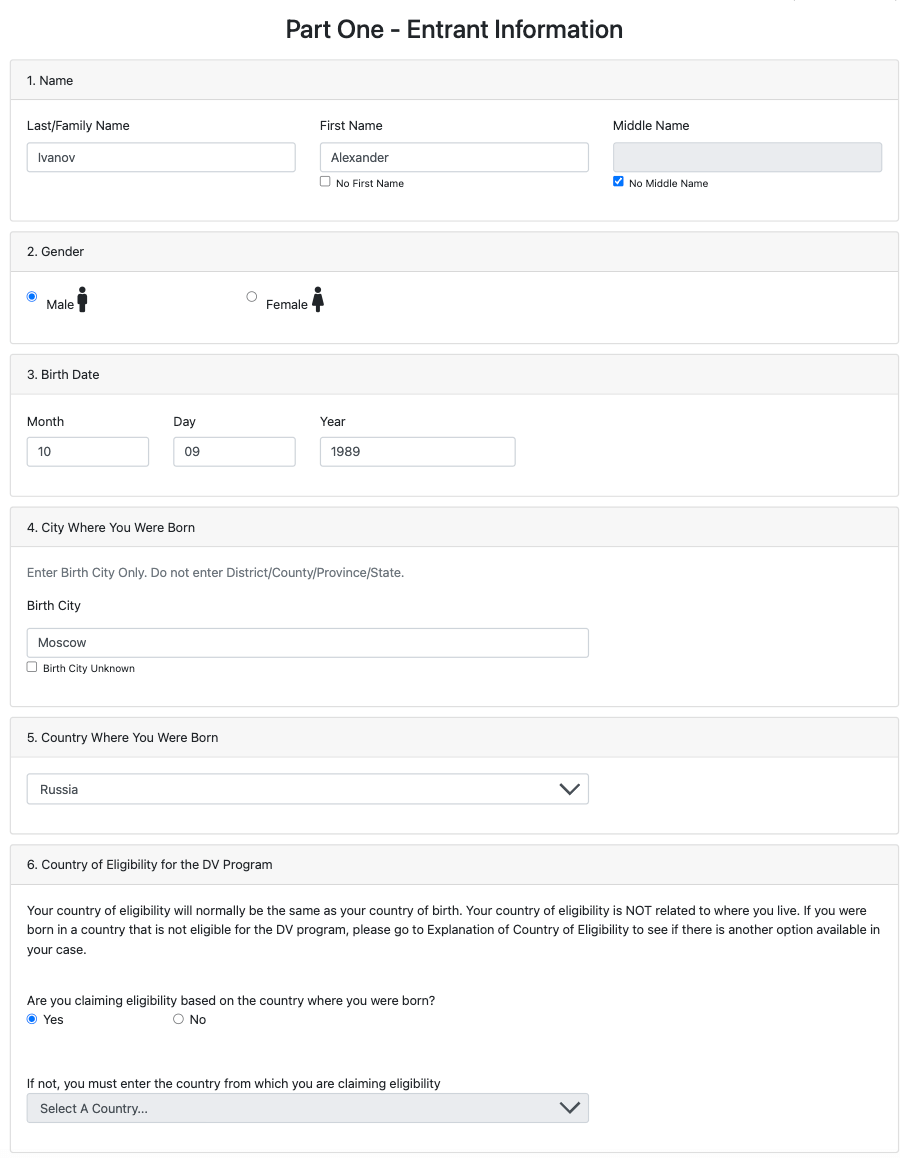Click the Middle Name text field
The image size is (900, 1158).
pyautogui.click(x=746, y=157)
